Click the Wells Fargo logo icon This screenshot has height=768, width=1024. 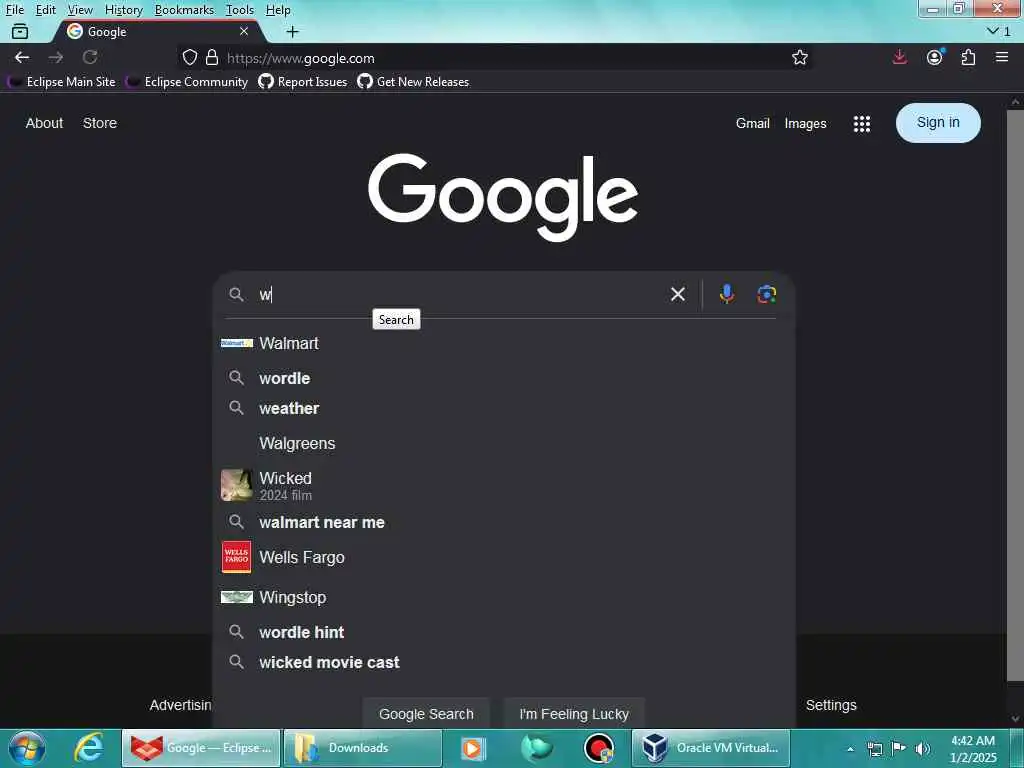point(236,557)
